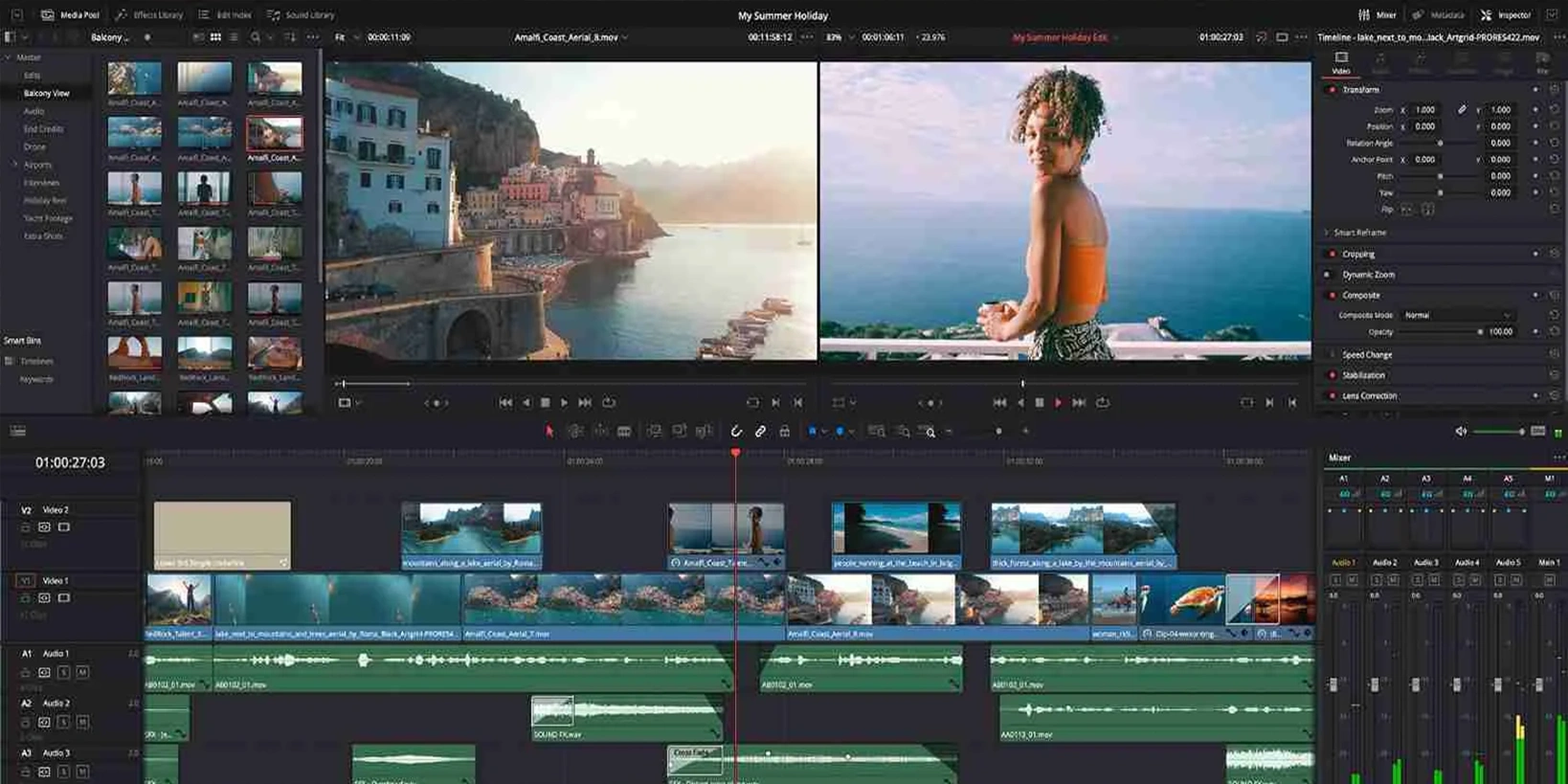Expand the Smart Reframe section
Image resolution: width=1568 pixels, height=784 pixels.
pyautogui.click(x=1327, y=233)
